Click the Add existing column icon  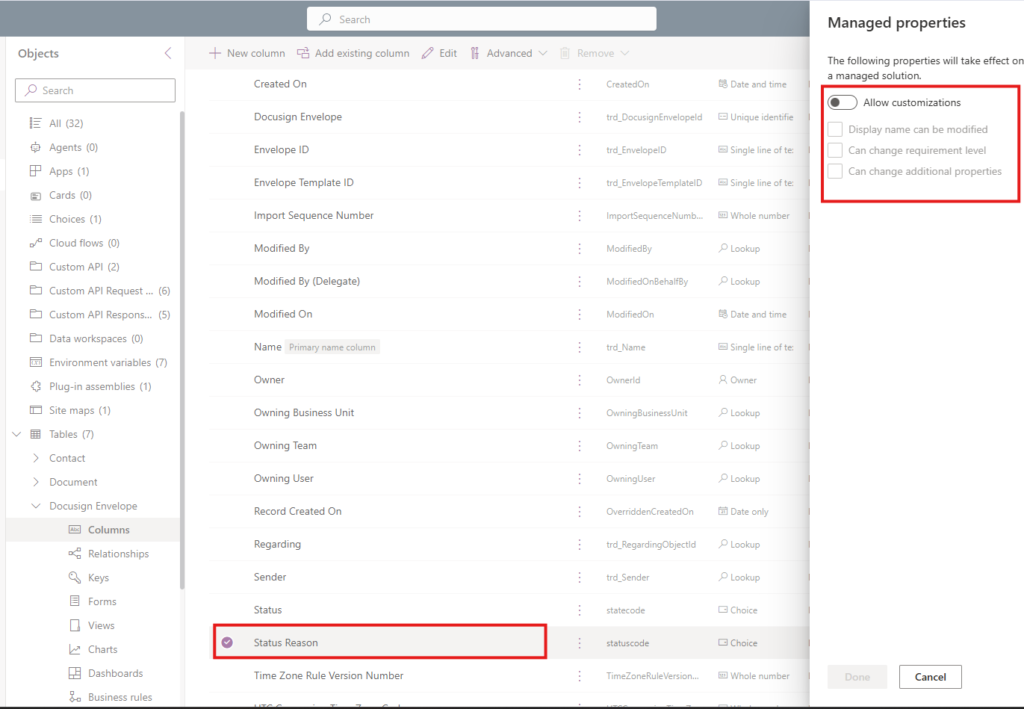[x=303, y=53]
